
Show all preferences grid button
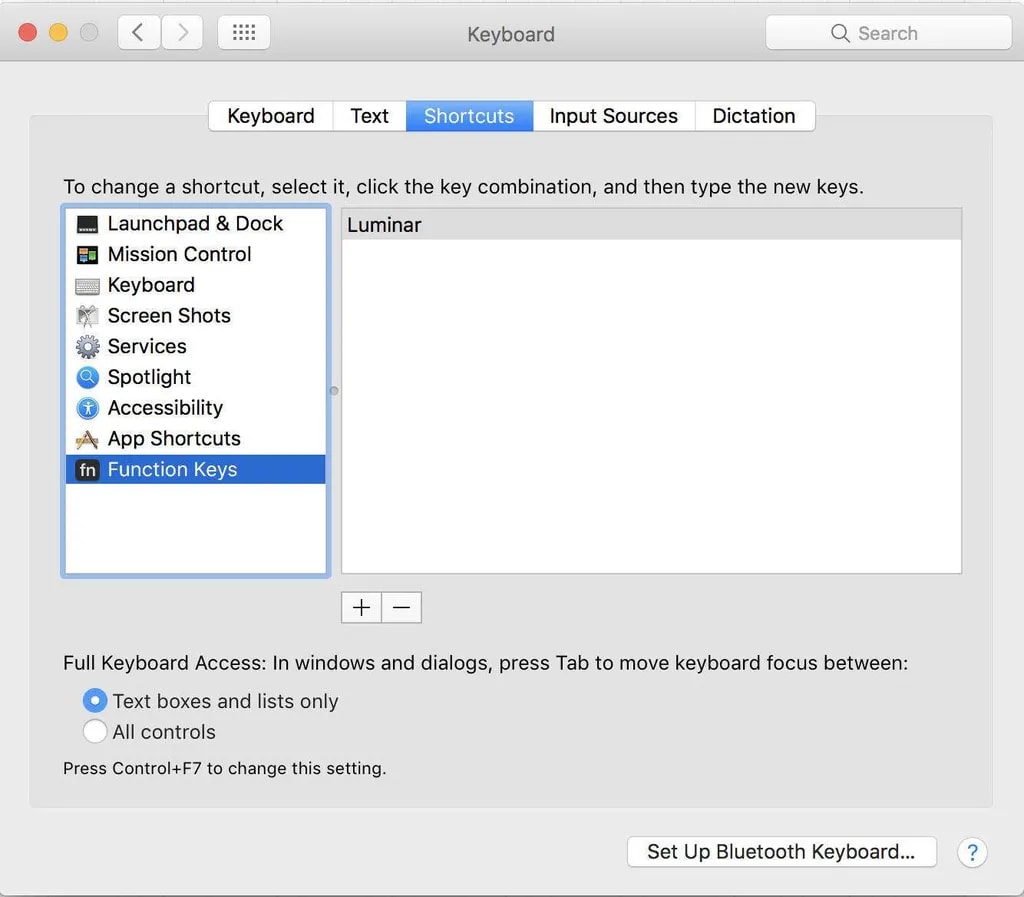243,33
